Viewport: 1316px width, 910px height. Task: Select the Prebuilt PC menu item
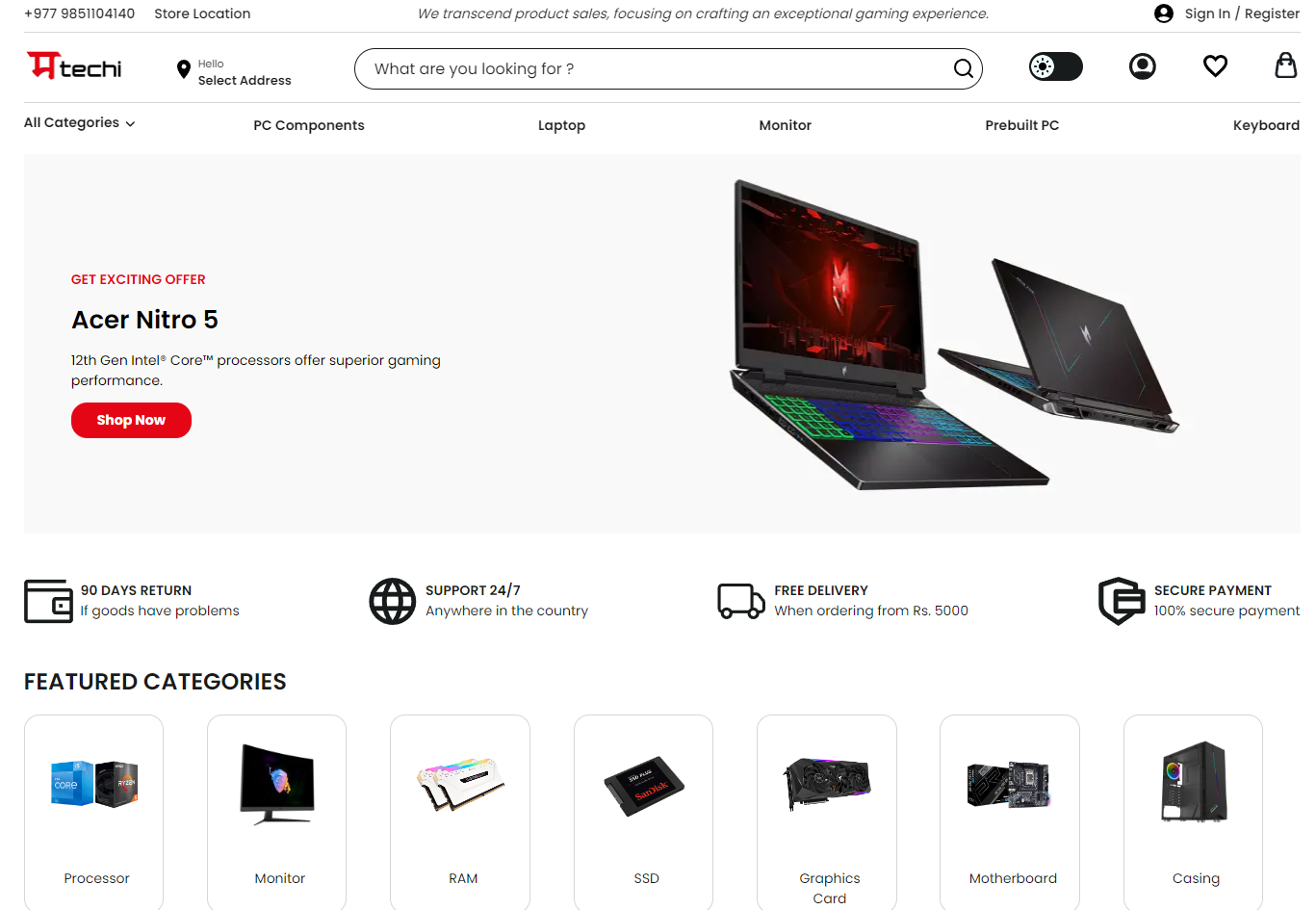point(1022,125)
